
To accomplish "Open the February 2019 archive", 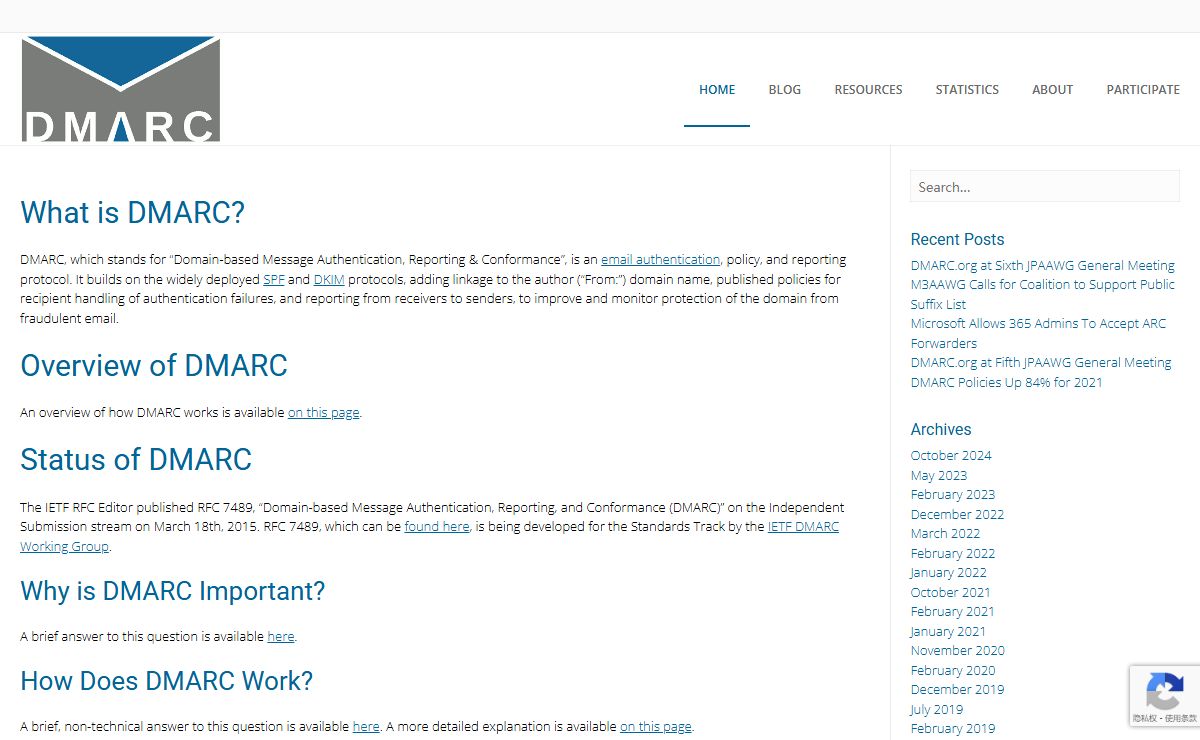I will 953,728.
